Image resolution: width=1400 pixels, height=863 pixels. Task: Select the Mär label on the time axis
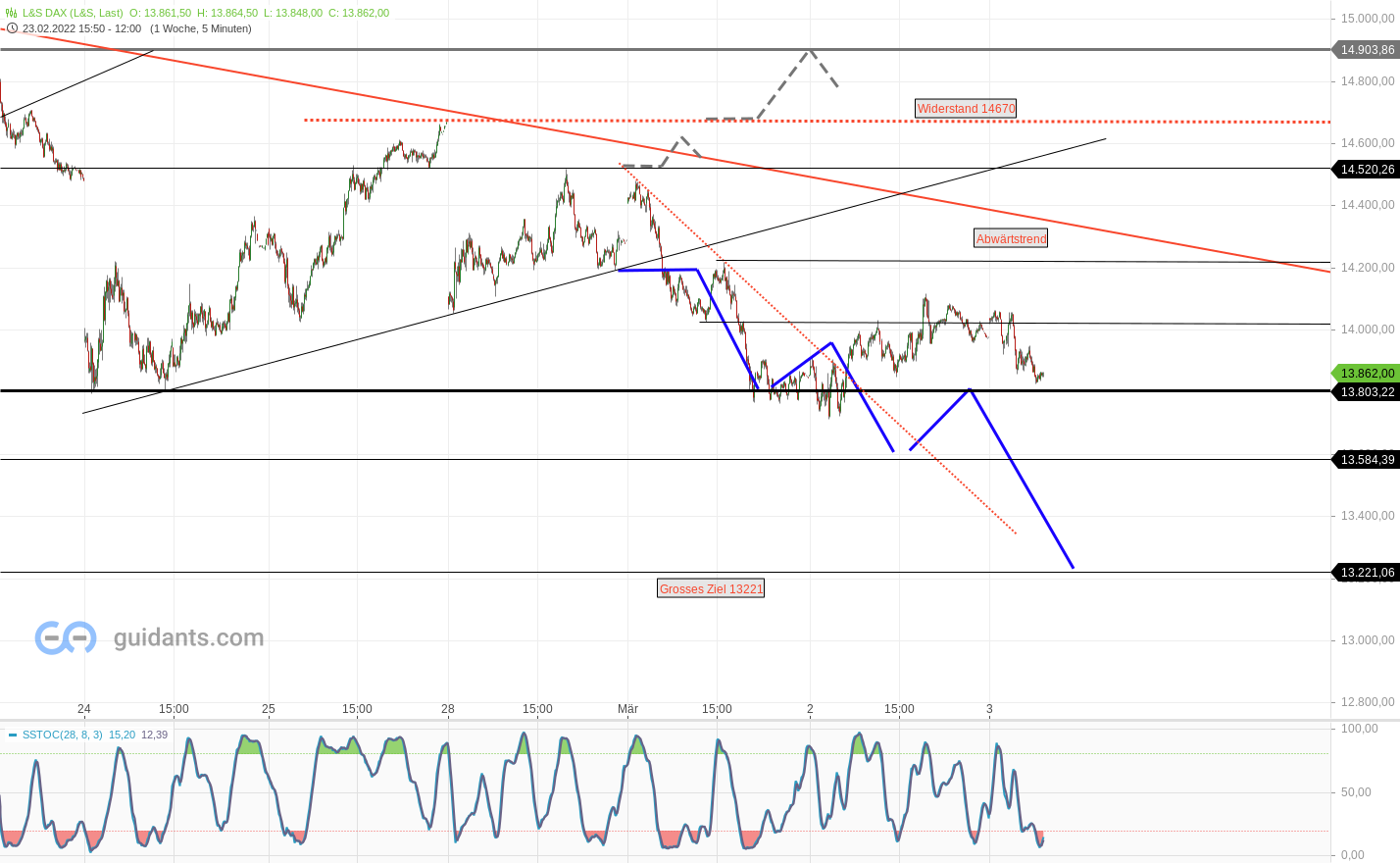627,709
